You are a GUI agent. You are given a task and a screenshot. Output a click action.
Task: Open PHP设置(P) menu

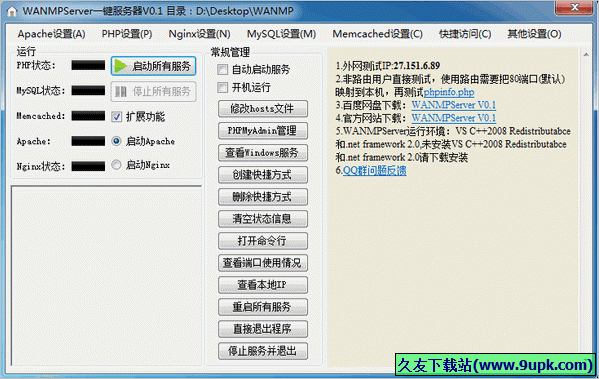(127, 34)
